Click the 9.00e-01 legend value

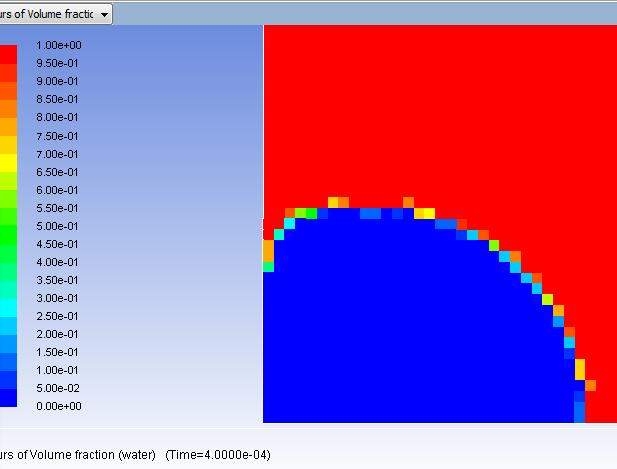(57, 81)
